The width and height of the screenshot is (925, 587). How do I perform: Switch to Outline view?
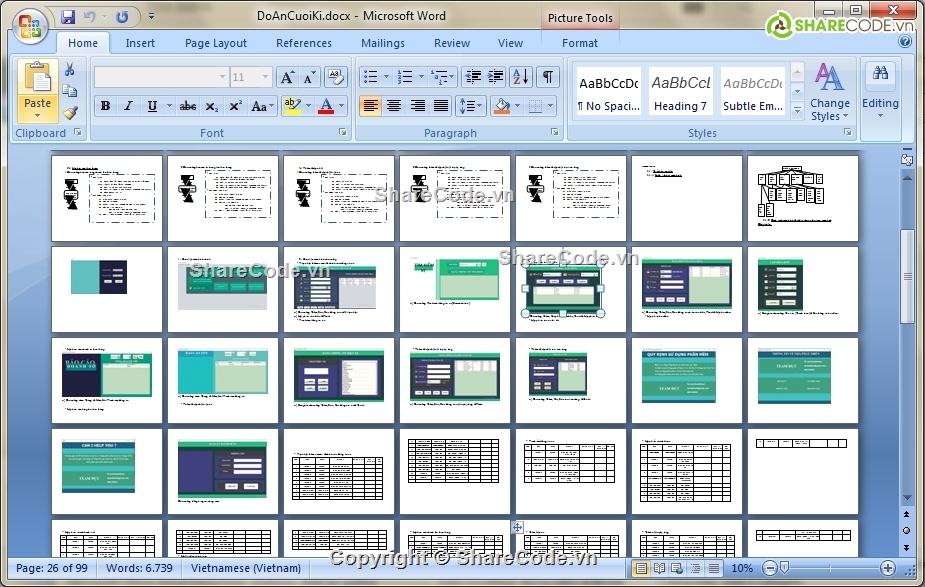click(x=696, y=568)
